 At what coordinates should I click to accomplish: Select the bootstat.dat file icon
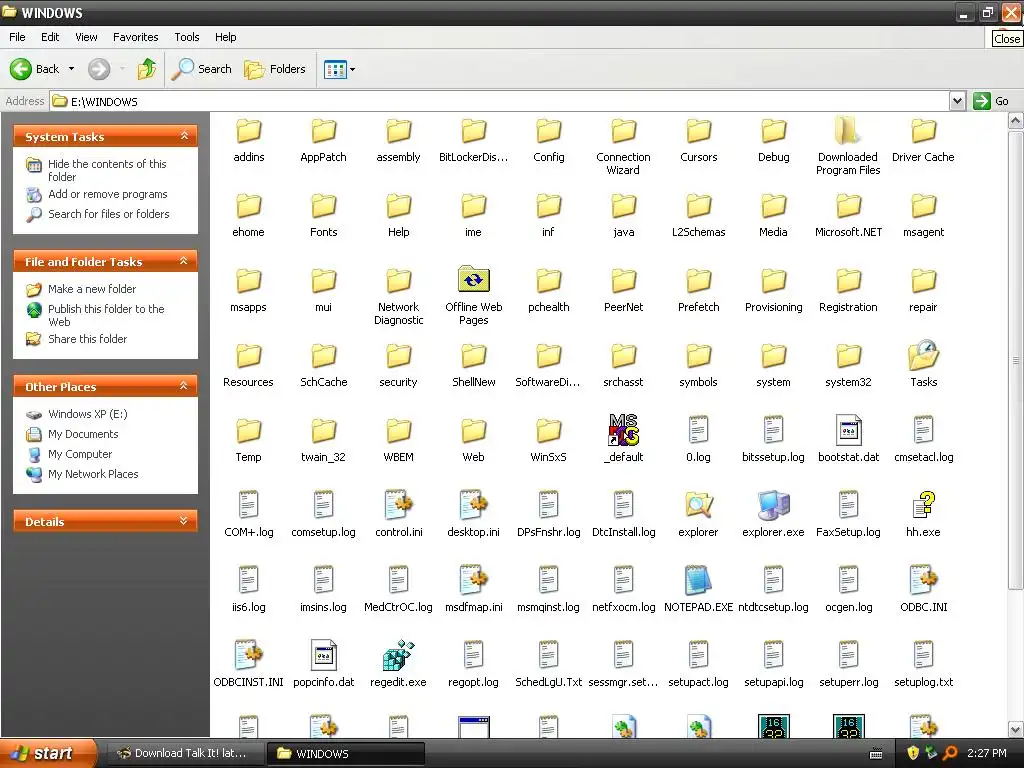pyautogui.click(x=848, y=430)
